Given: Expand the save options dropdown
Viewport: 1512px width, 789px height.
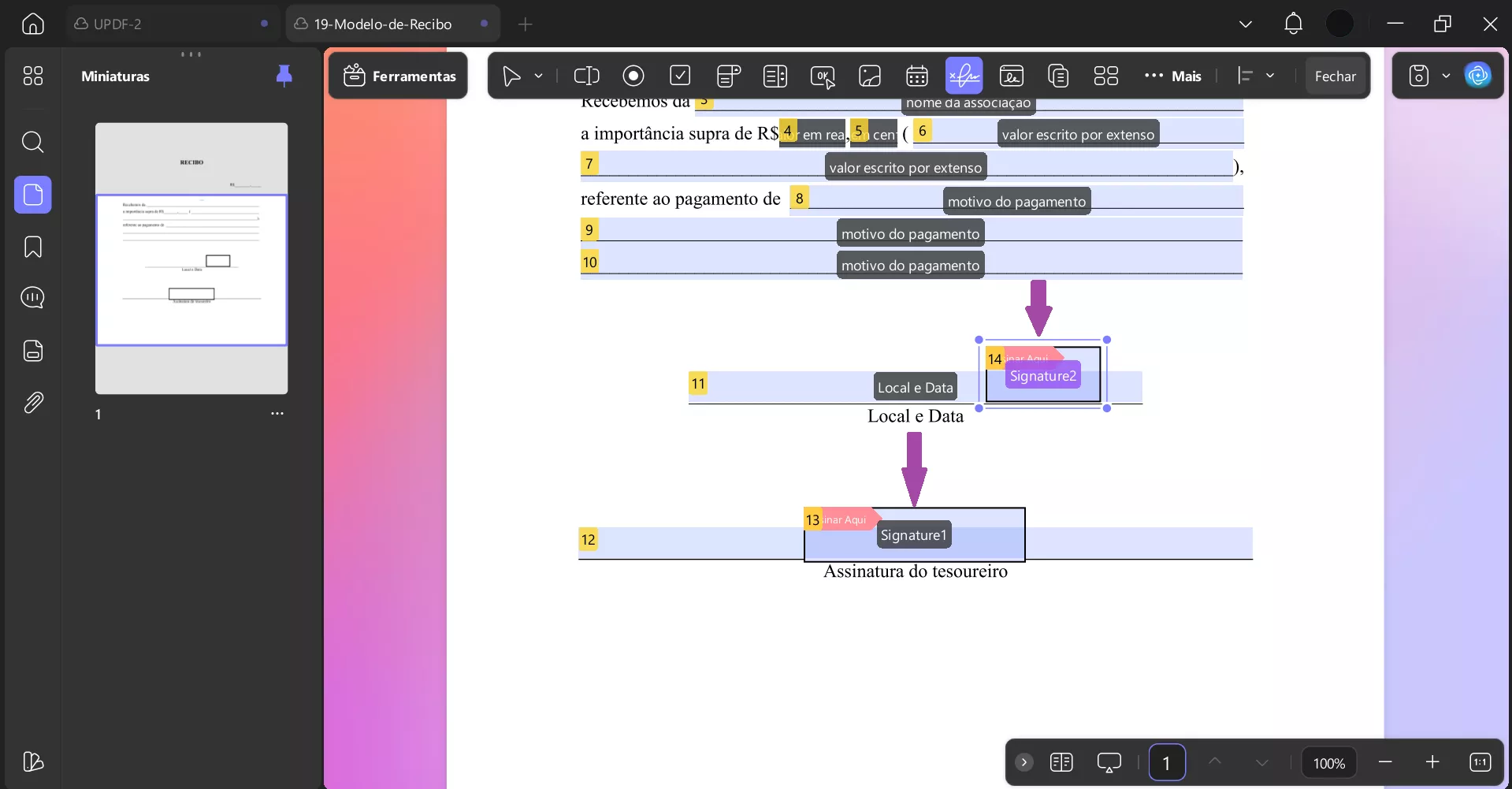Looking at the screenshot, I should click(x=1446, y=76).
